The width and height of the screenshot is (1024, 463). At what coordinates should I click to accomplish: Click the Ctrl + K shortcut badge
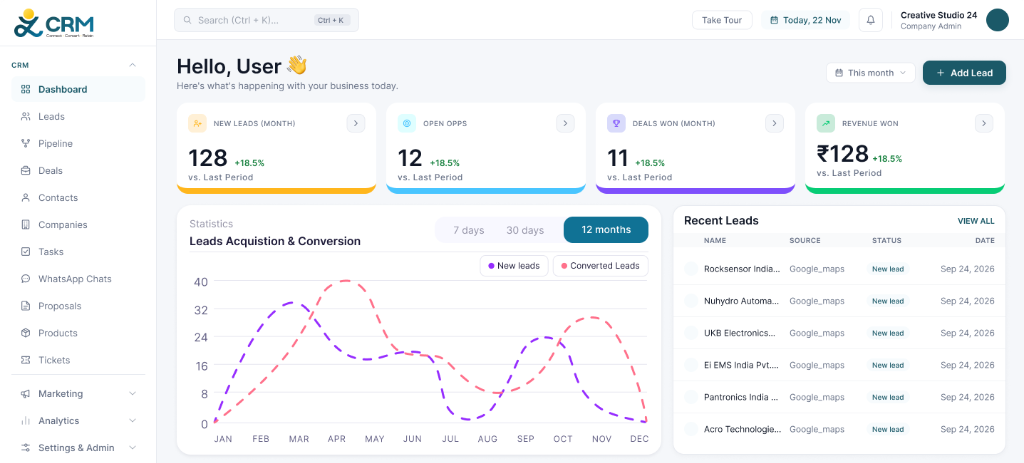click(x=332, y=20)
